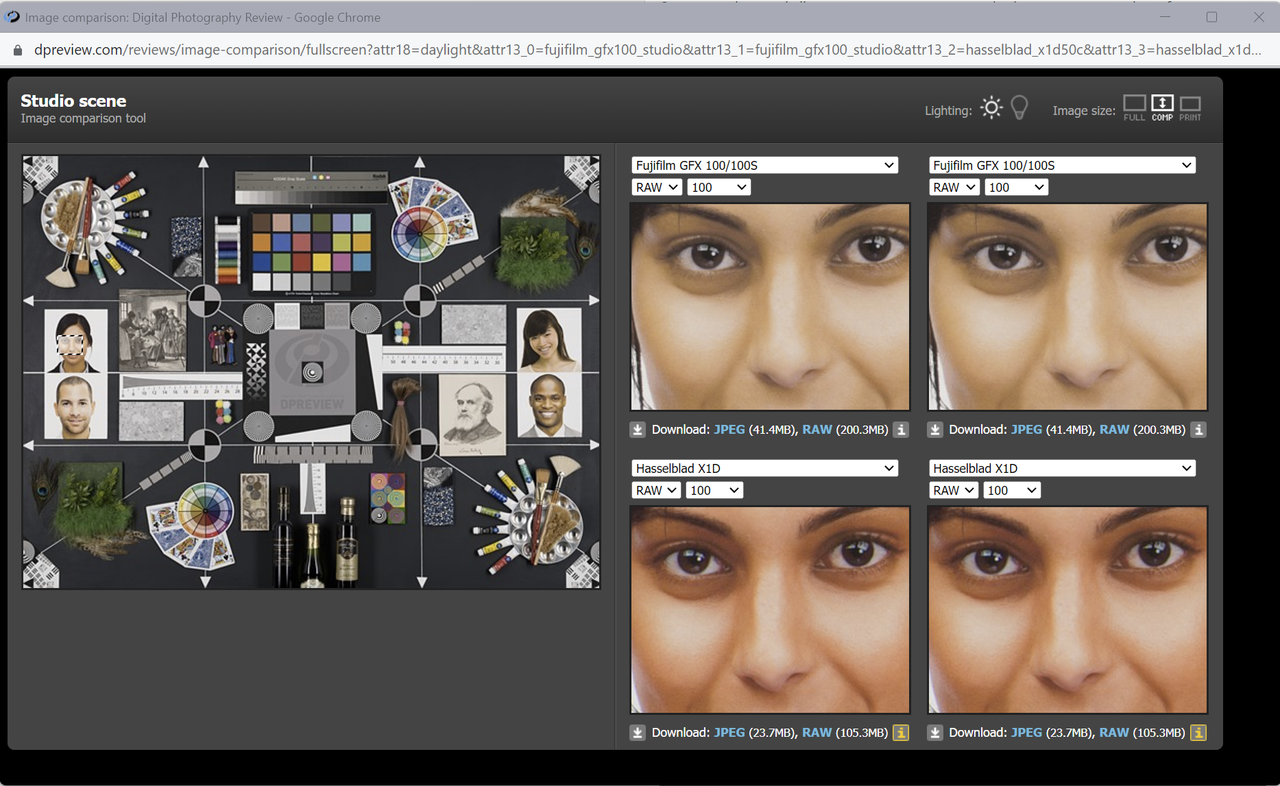Image resolution: width=1280 pixels, height=786 pixels.
Task: Download JPEG (23.7MB) from bottom-right panel
Action: tap(1027, 732)
